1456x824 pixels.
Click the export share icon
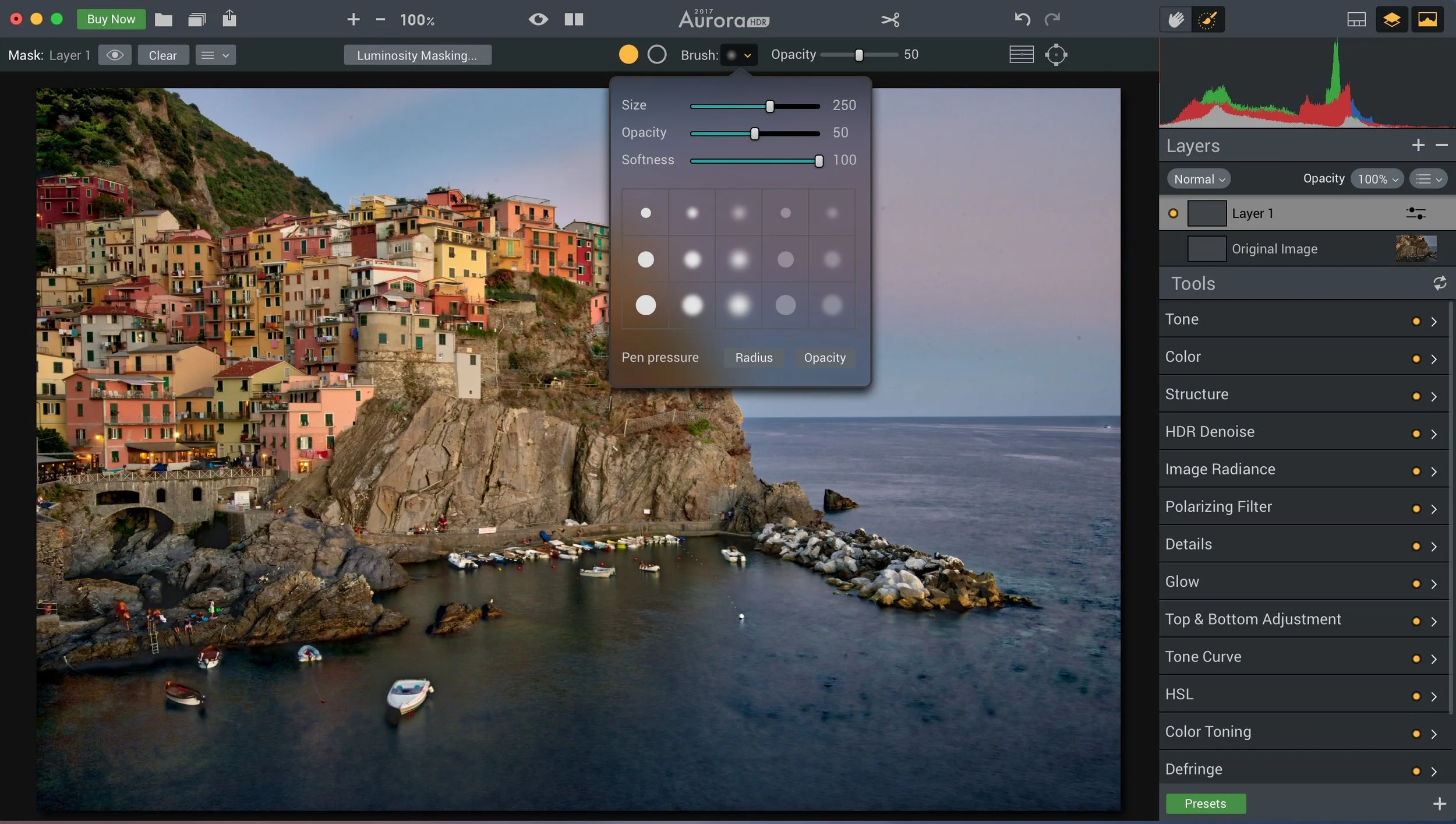229,19
